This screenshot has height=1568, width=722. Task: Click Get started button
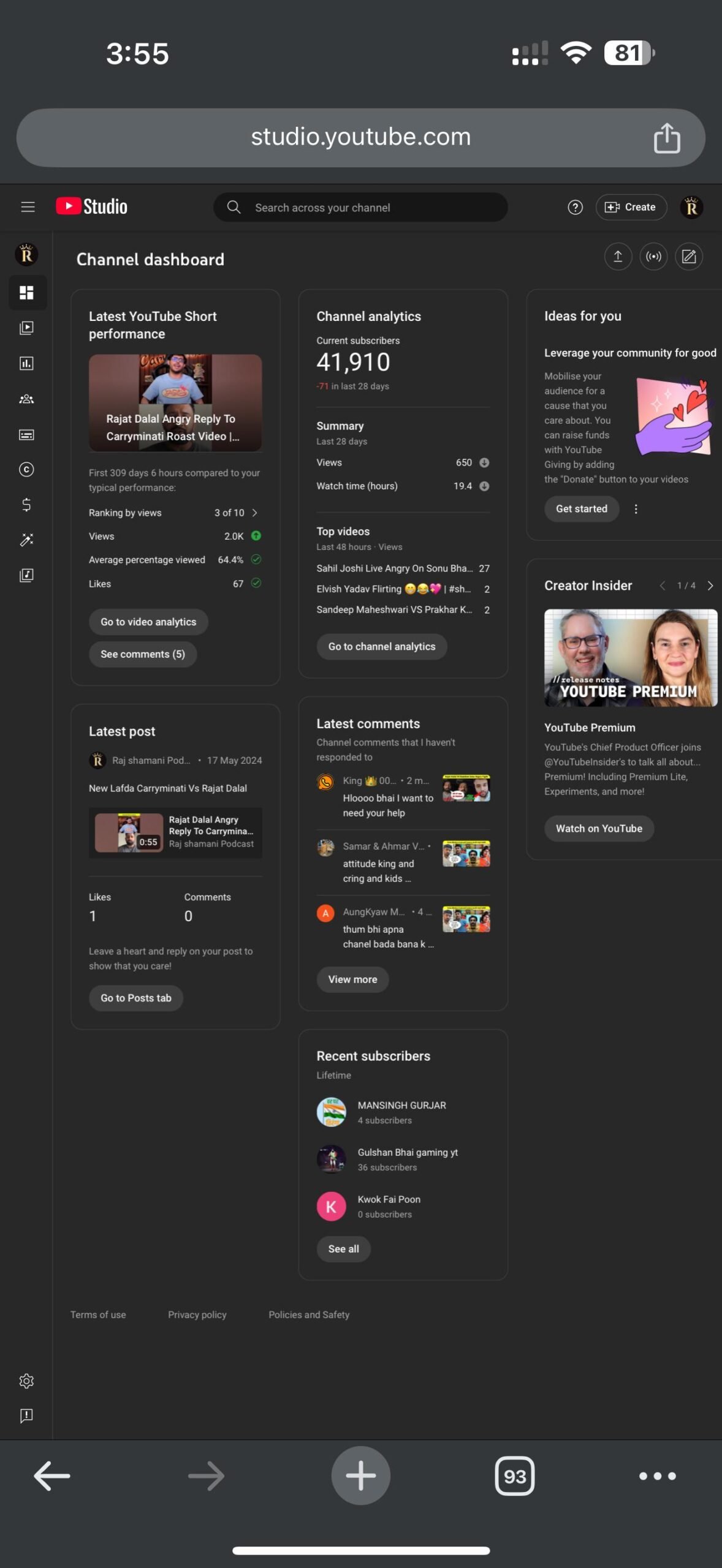[x=582, y=509]
